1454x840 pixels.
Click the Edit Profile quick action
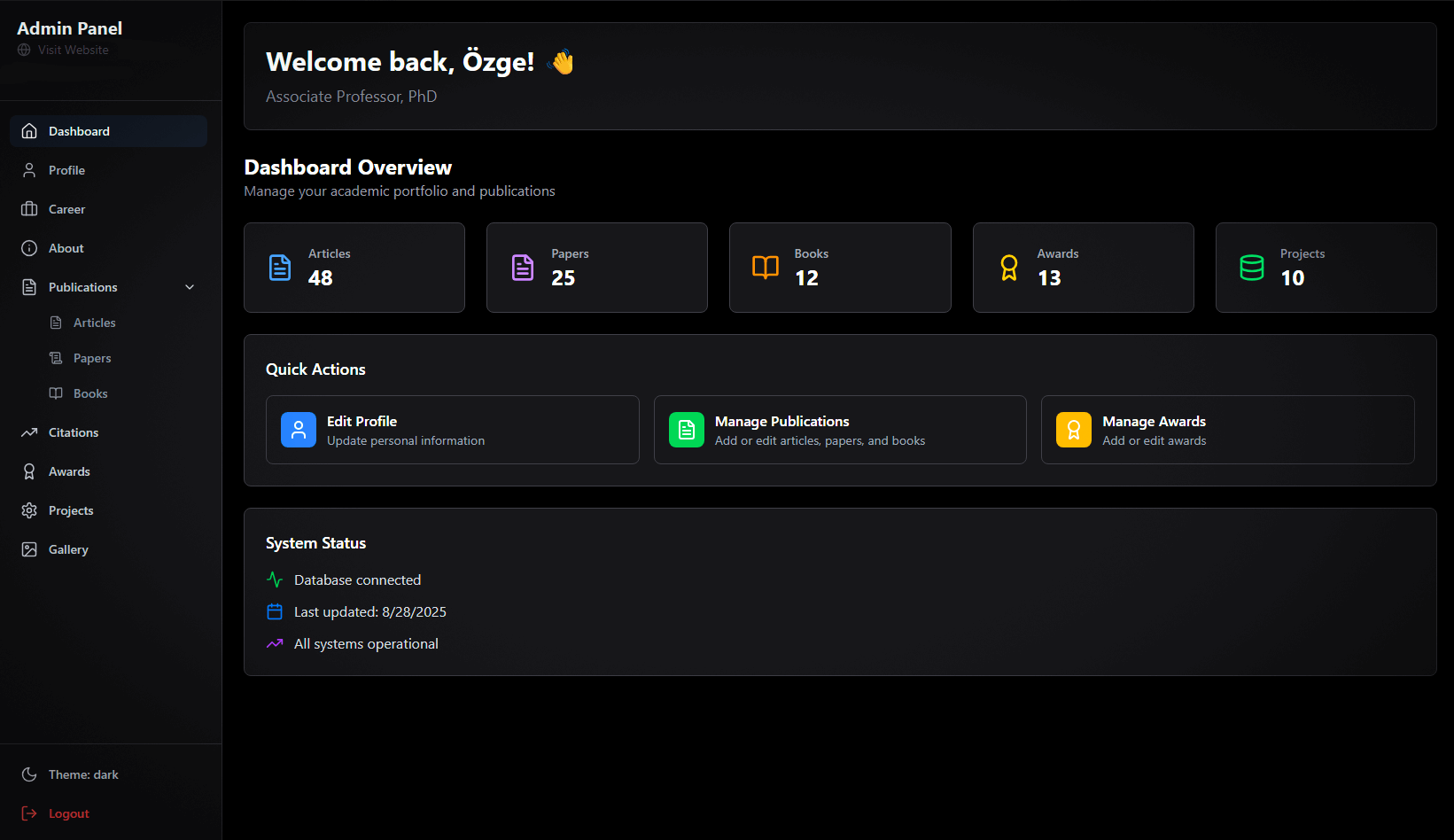coord(453,430)
